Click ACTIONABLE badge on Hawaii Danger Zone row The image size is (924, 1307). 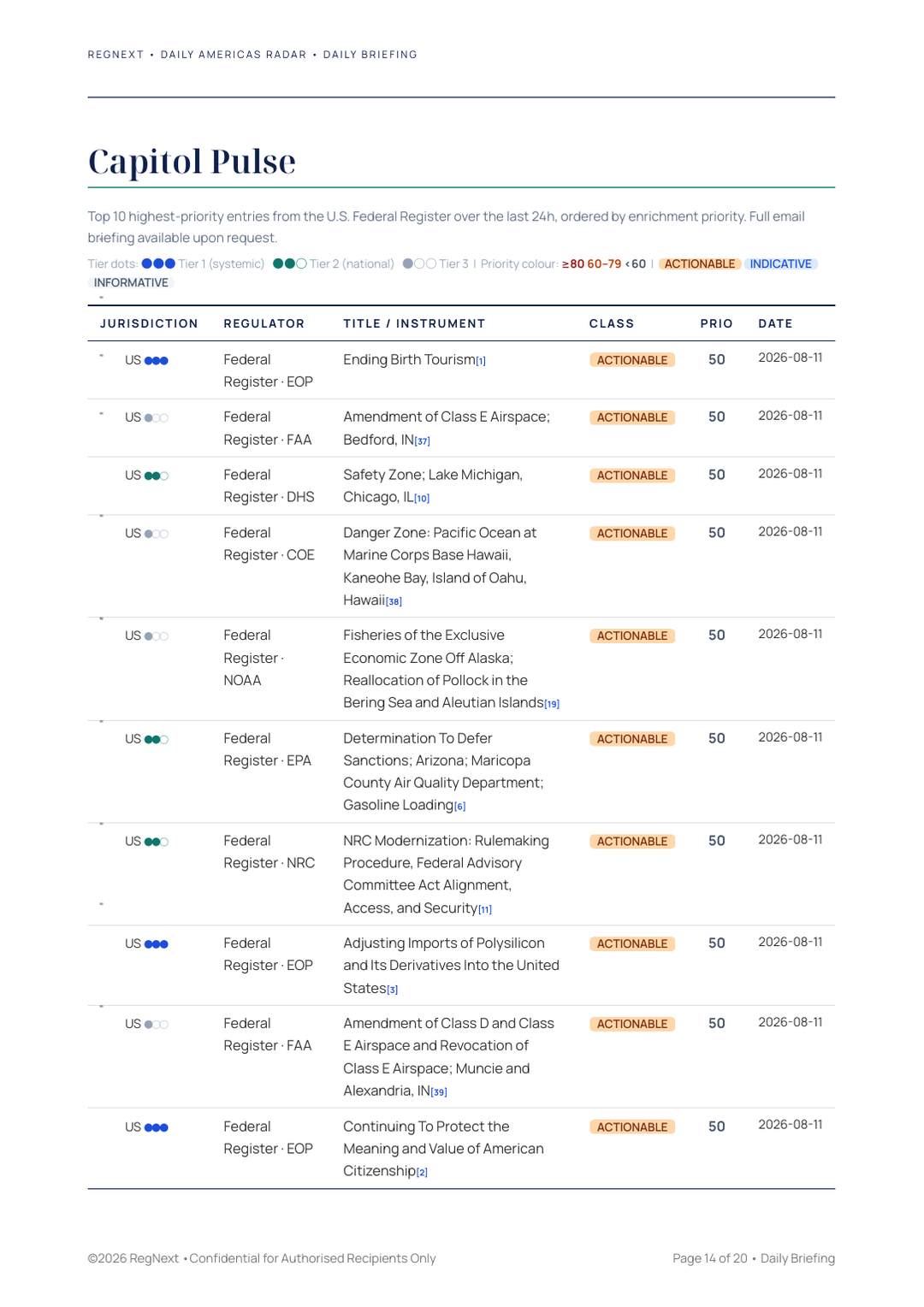pos(632,534)
